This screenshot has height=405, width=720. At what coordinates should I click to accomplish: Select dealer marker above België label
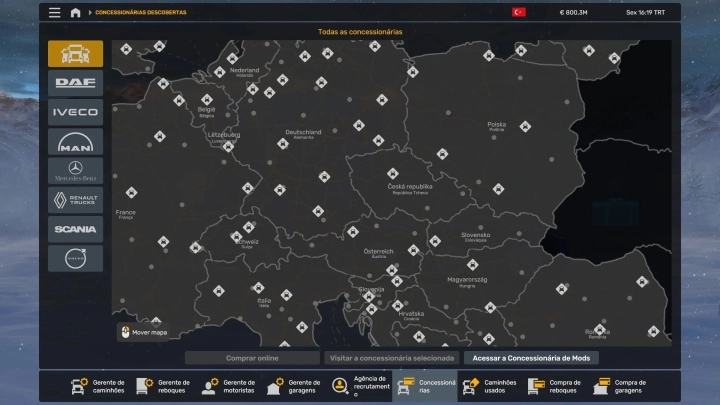[x=207, y=99]
